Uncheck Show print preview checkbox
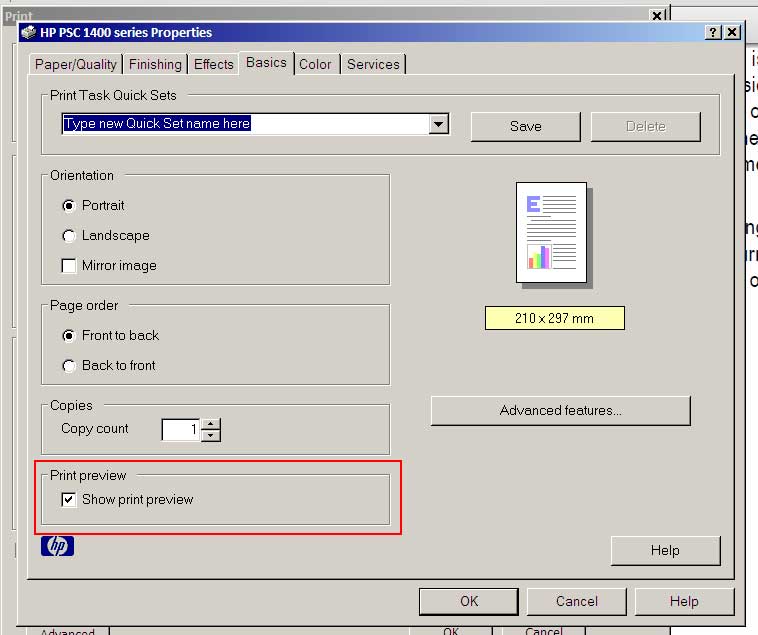The height and width of the screenshot is (635, 758). click(69, 500)
